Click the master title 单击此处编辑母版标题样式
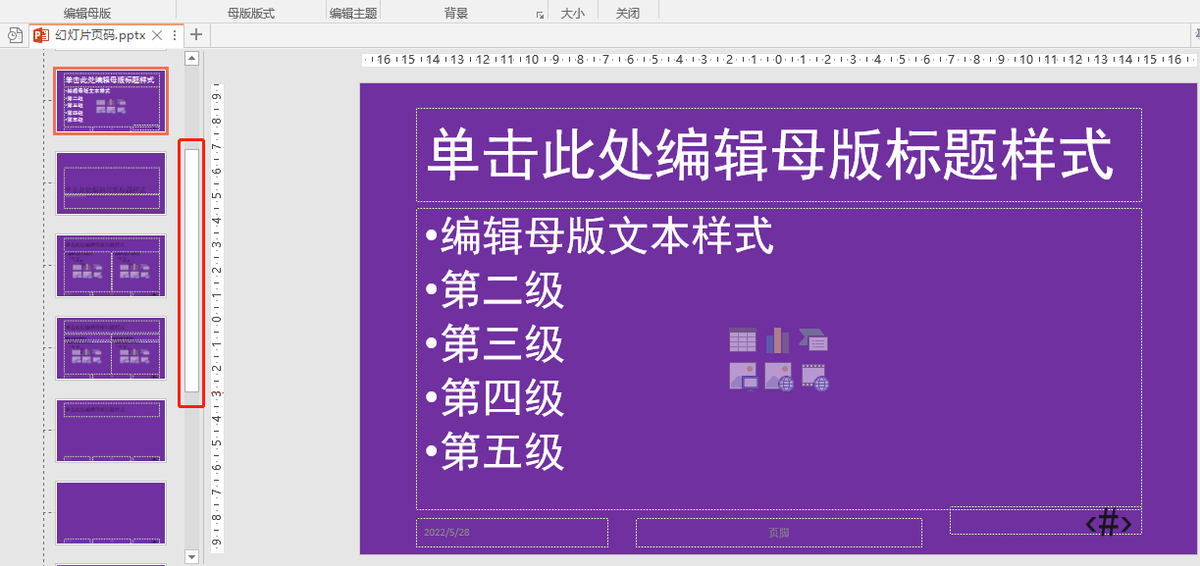 [x=770, y=156]
